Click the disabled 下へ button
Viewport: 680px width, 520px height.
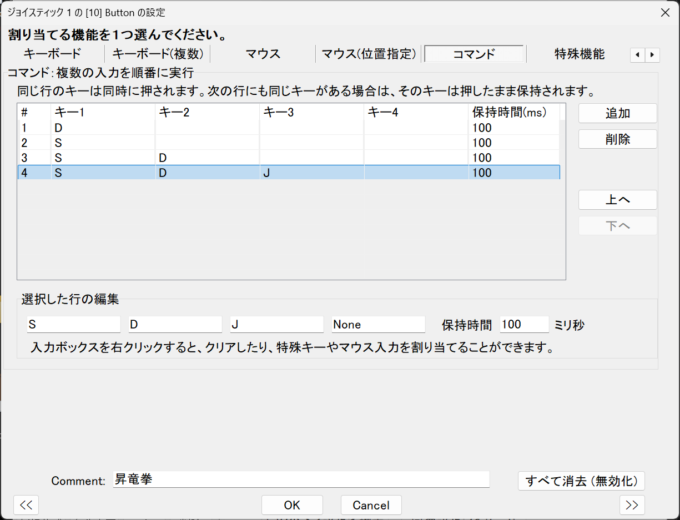pos(618,226)
